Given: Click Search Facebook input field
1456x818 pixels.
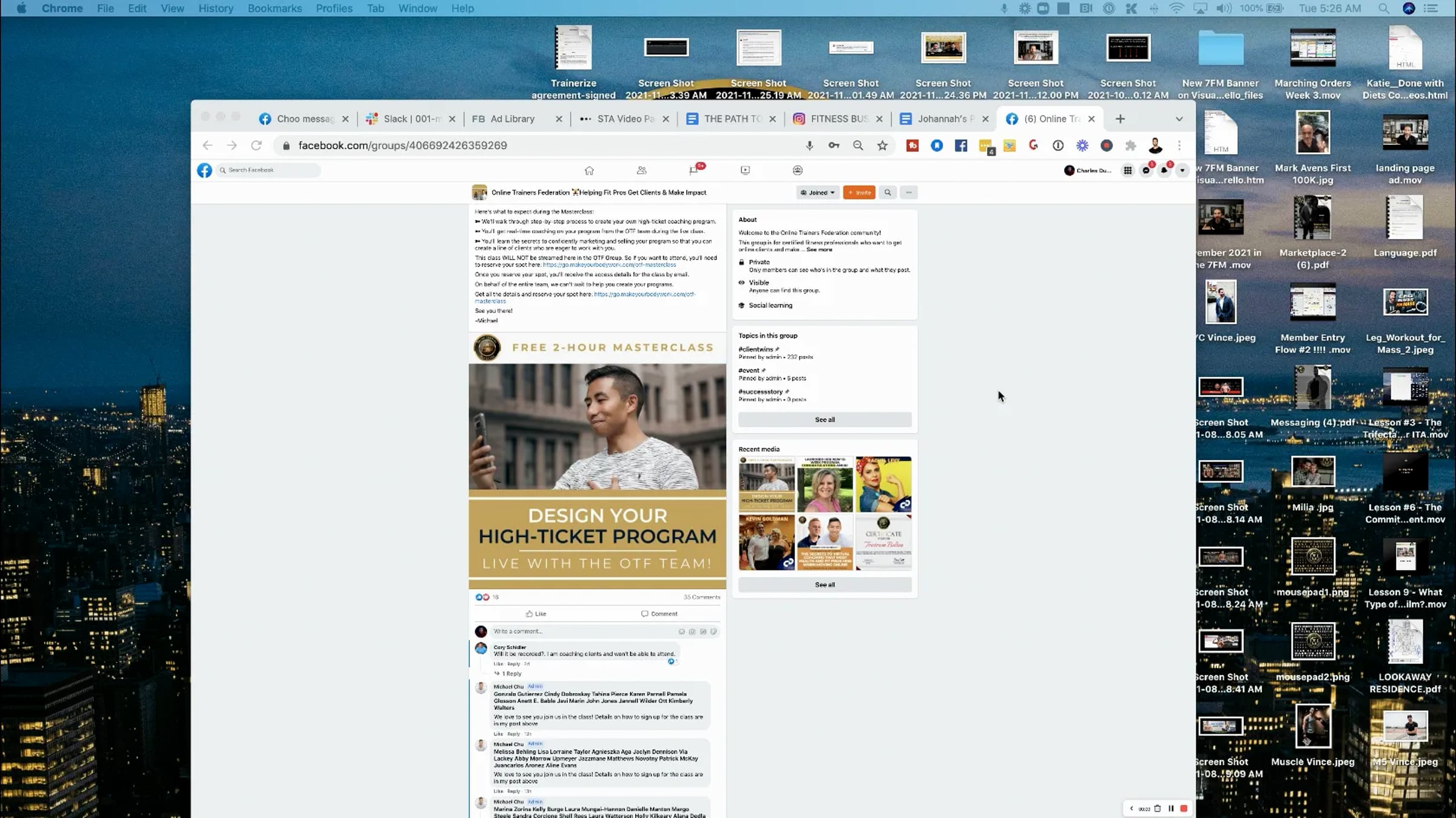Looking at the screenshot, I should click(x=269, y=170).
